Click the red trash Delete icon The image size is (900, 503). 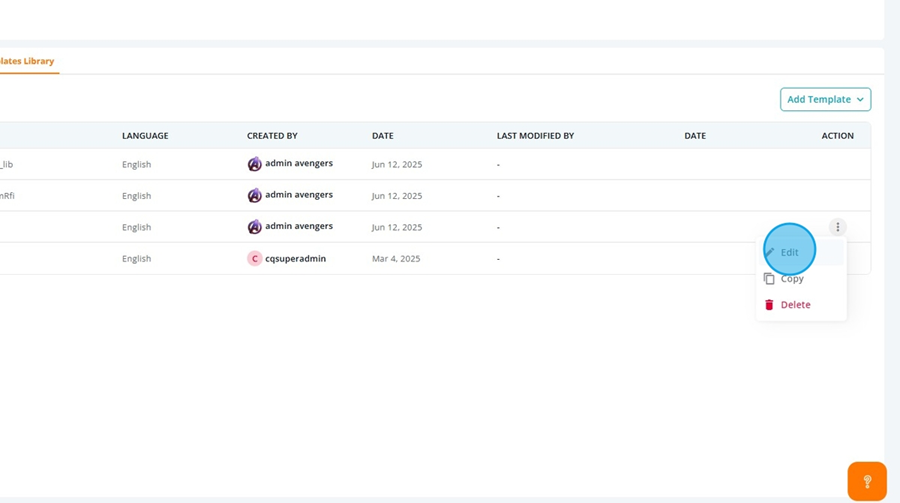click(x=769, y=304)
